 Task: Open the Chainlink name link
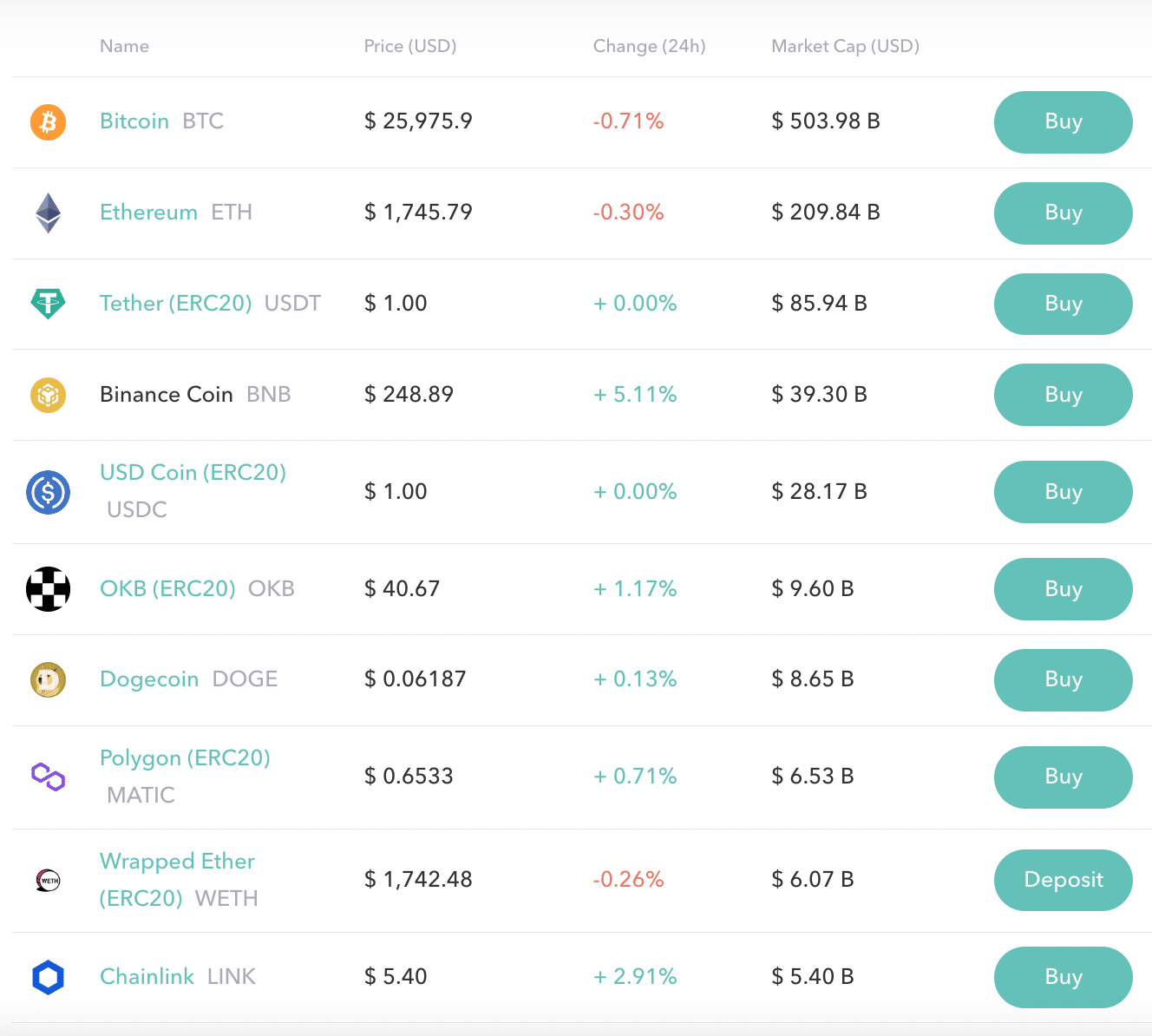(x=147, y=977)
